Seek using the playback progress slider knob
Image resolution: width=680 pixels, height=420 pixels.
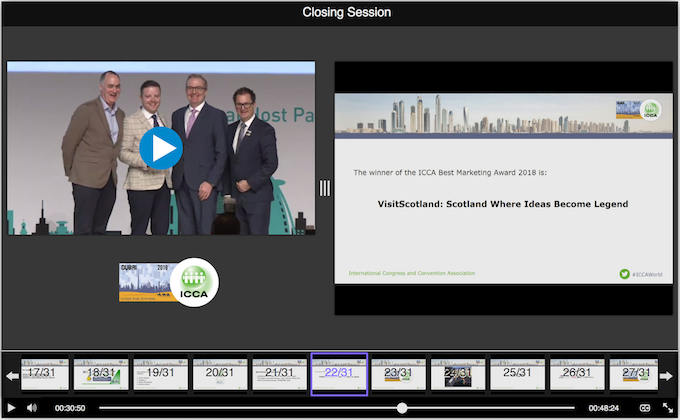(402, 408)
